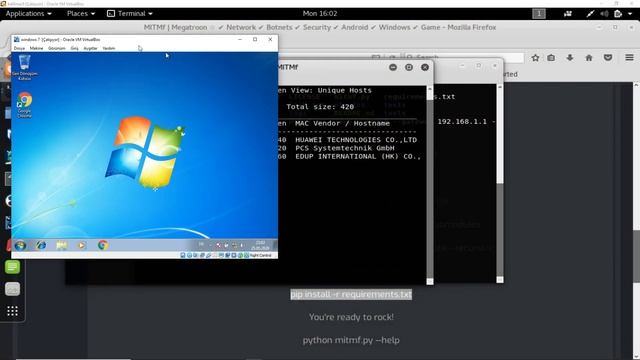Click the screen recording camera icon in top bar
640x360 pixels.
tap(568, 13)
